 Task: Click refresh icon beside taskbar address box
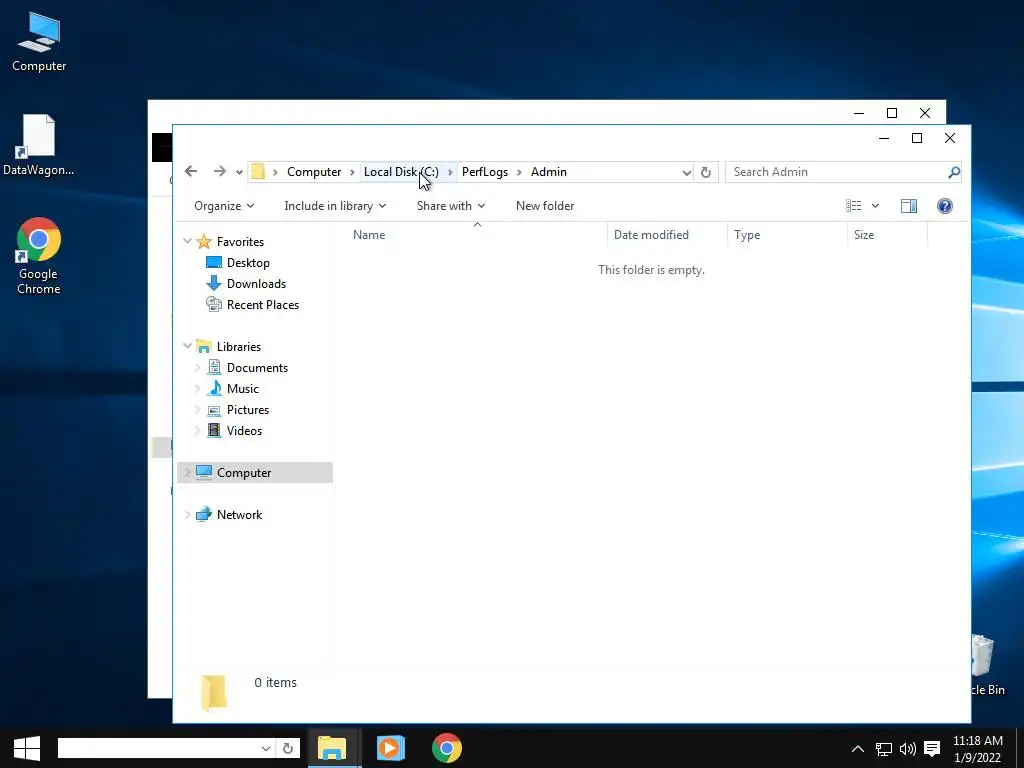(287, 748)
